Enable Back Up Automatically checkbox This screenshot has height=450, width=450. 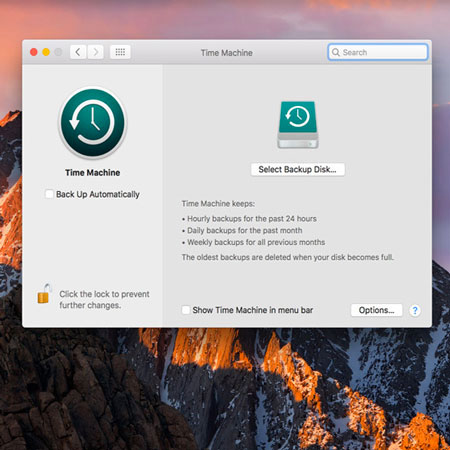point(49,194)
